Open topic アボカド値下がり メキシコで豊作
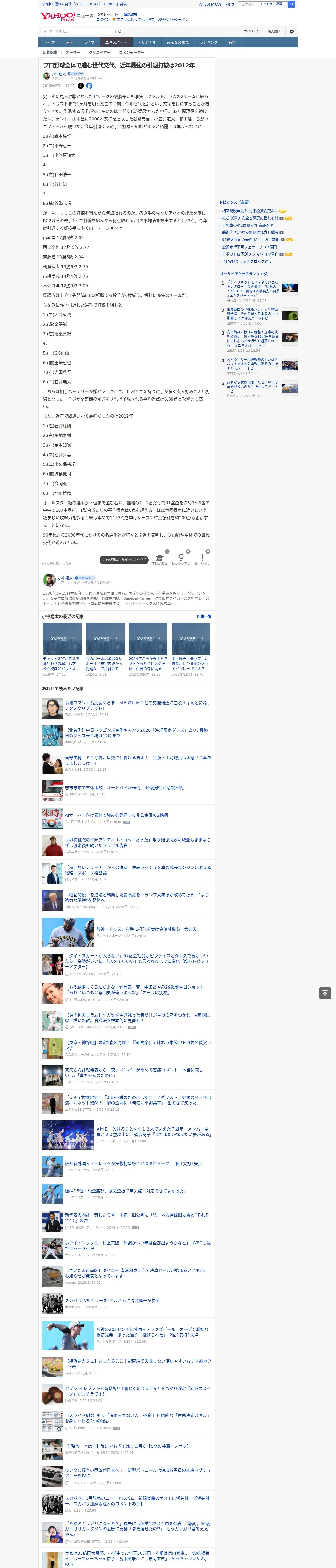The image size is (336, 1568). pos(250,255)
